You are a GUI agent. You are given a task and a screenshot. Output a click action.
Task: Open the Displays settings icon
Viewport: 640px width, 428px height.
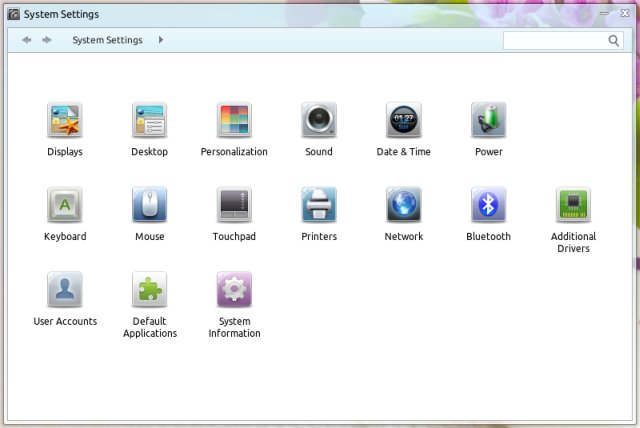[x=64, y=120]
